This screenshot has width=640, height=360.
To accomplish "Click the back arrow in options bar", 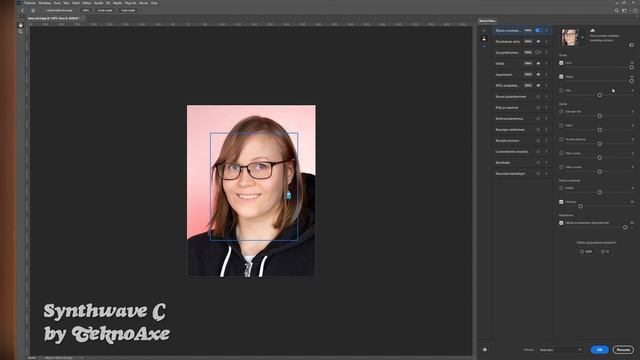I will (22, 11).
